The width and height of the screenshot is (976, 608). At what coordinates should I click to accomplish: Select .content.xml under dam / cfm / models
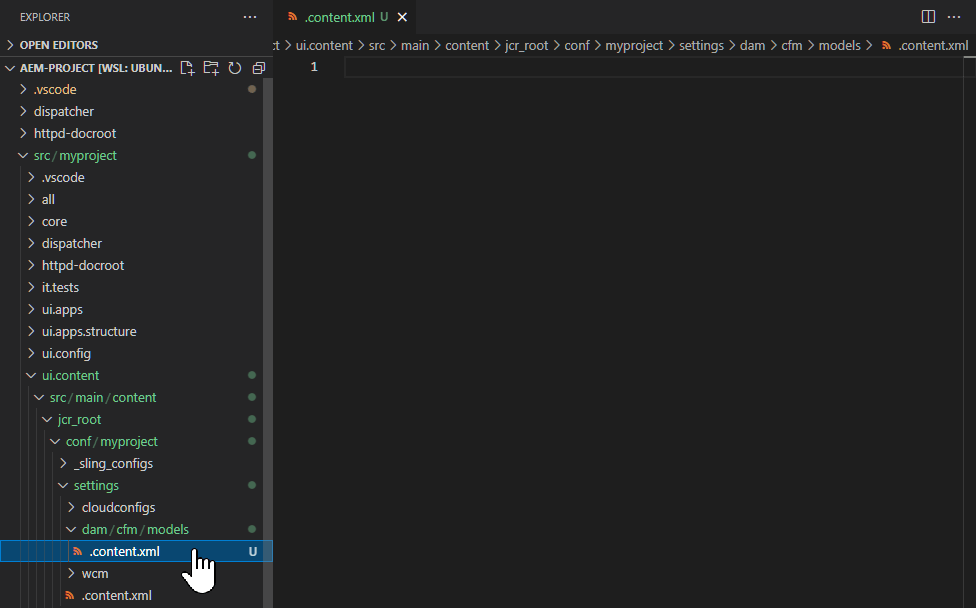click(x=136, y=551)
